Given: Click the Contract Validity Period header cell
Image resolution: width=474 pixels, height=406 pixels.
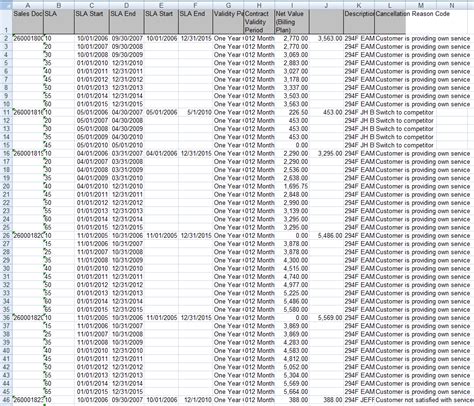Looking at the screenshot, I should [259, 22].
